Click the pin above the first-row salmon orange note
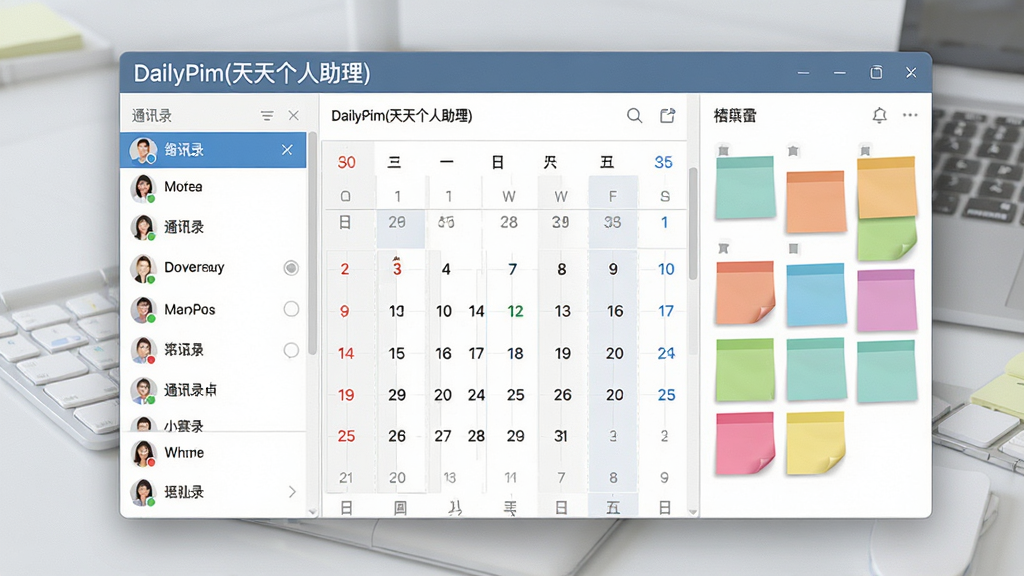The width and height of the screenshot is (1024, 576). (x=793, y=152)
